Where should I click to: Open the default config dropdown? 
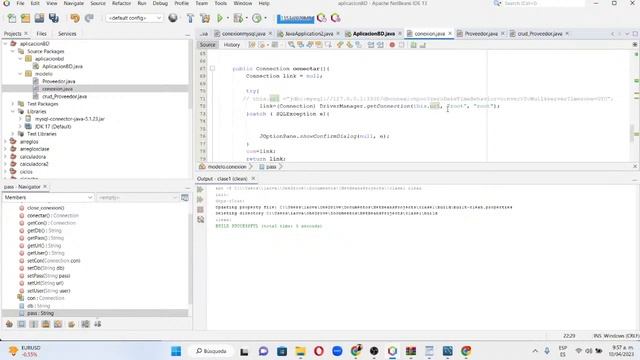(x=134, y=18)
